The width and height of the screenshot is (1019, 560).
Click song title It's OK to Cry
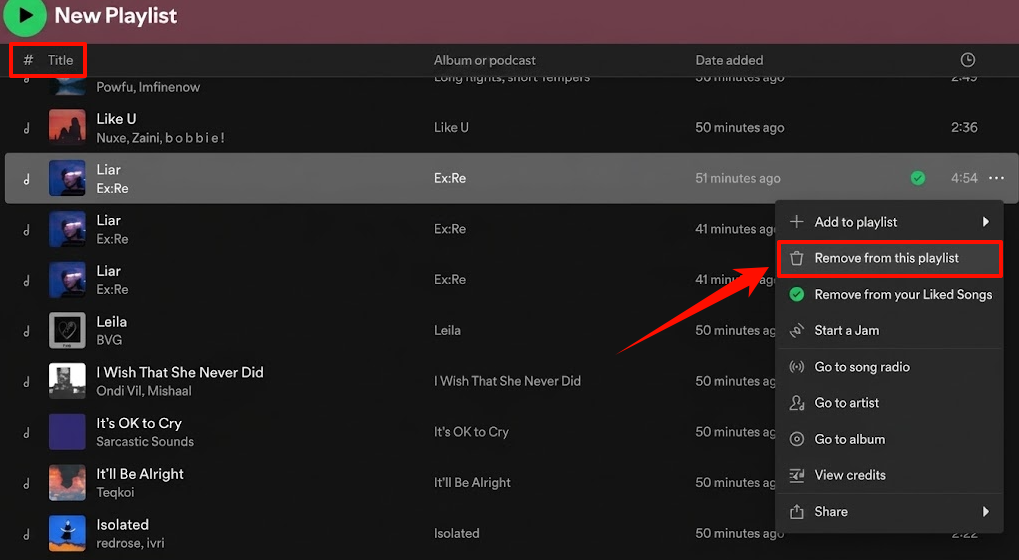coord(139,423)
